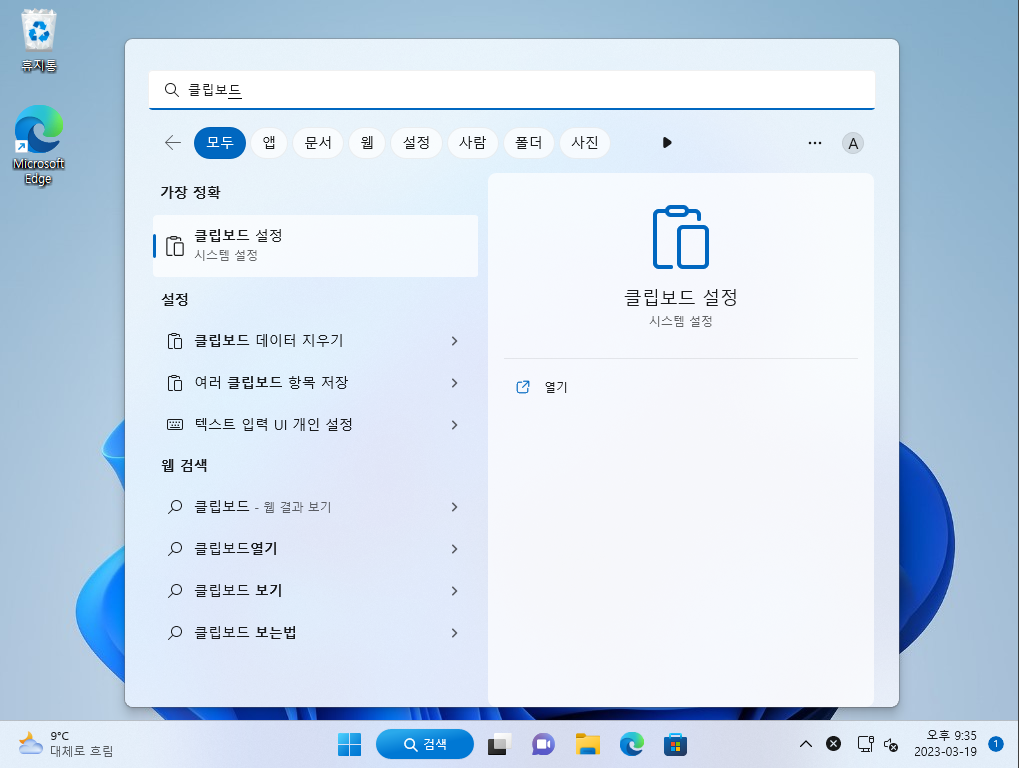The width and height of the screenshot is (1019, 768).
Task: Expand chevron for 클립보드 보는법 suggestion
Action: click(454, 633)
